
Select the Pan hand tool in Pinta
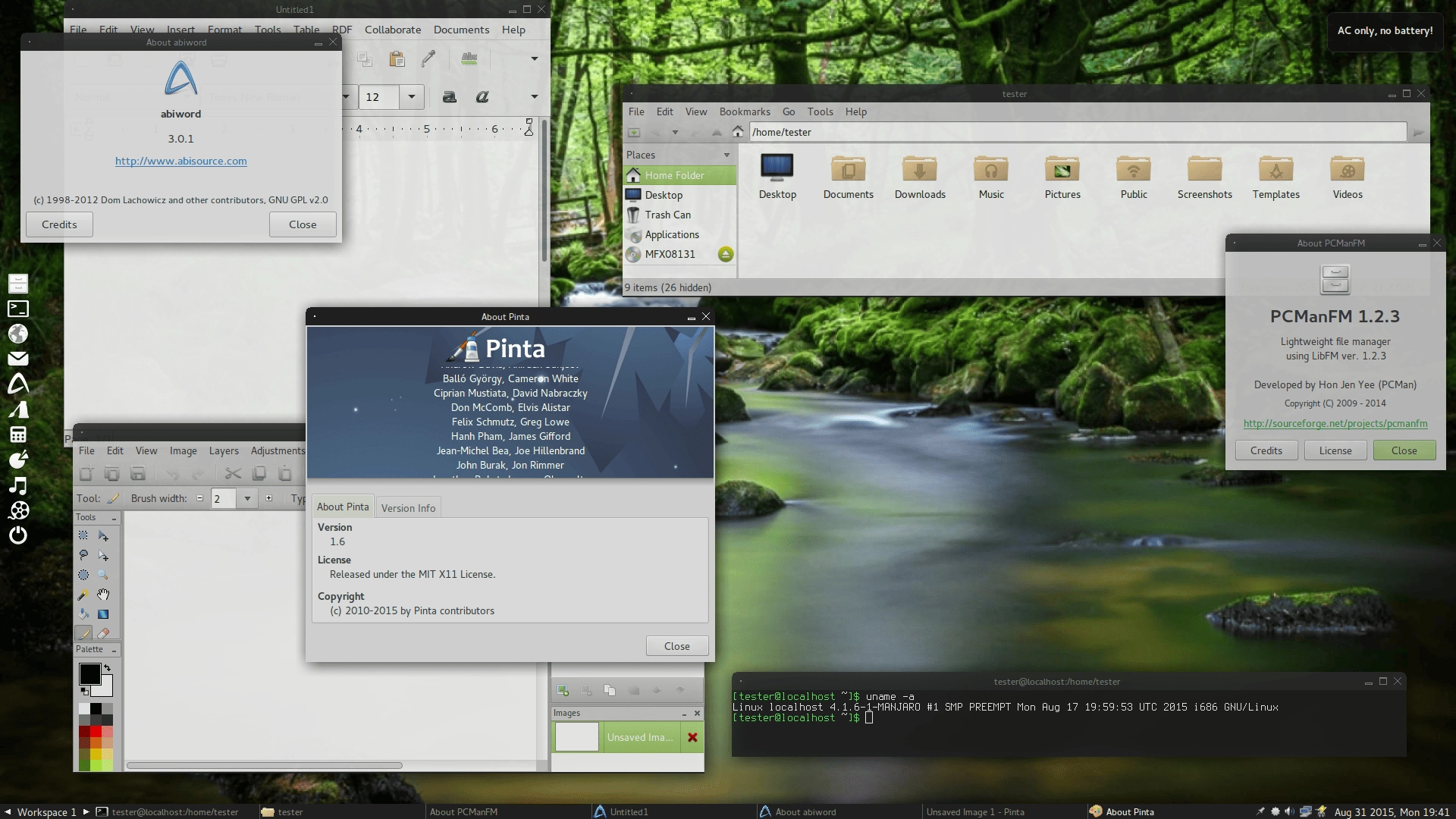point(103,595)
